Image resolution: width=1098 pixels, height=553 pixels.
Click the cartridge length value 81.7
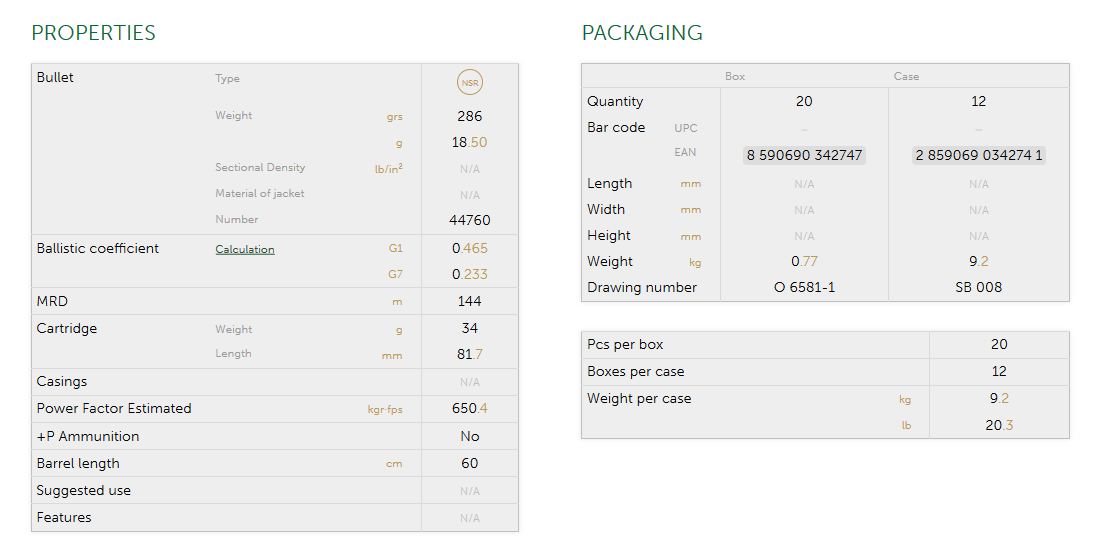point(470,354)
